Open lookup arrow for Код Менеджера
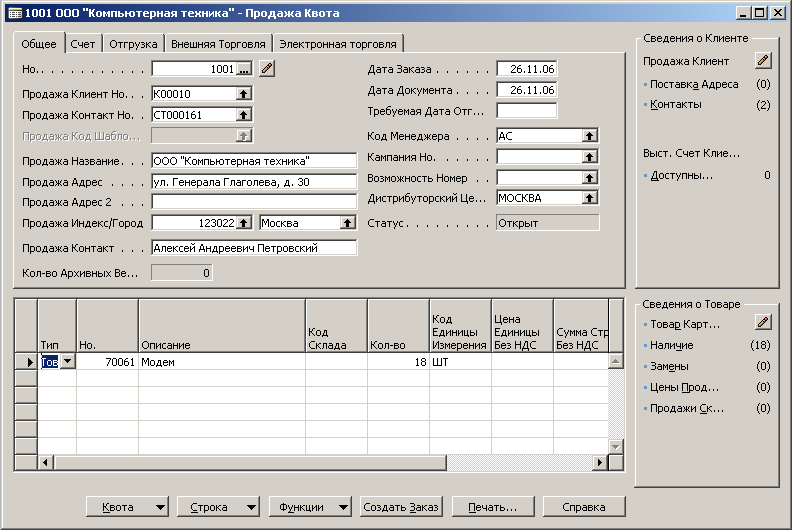792x530 pixels. (x=589, y=135)
